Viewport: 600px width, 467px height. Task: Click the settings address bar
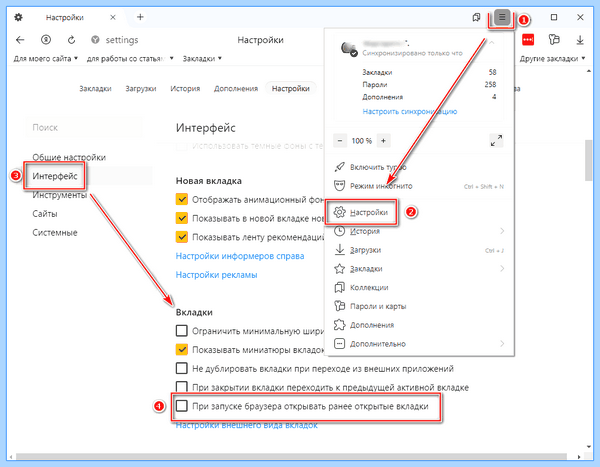(x=122, y=40)
